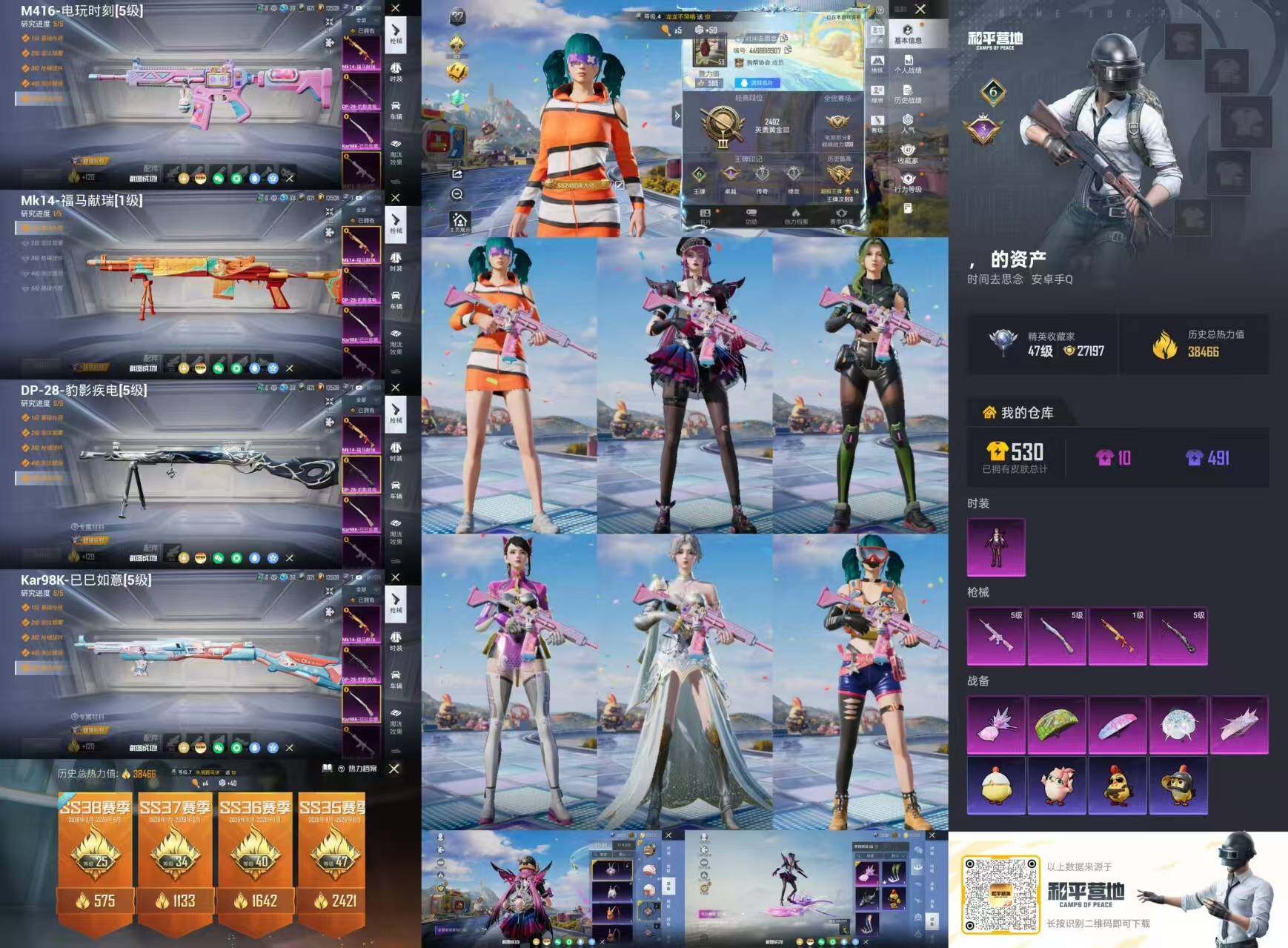This screenshot has height=948, width=1288.
Task: Open the 全部 filter dropdown in Kar98K panel
Action: (x=362, y=589)
